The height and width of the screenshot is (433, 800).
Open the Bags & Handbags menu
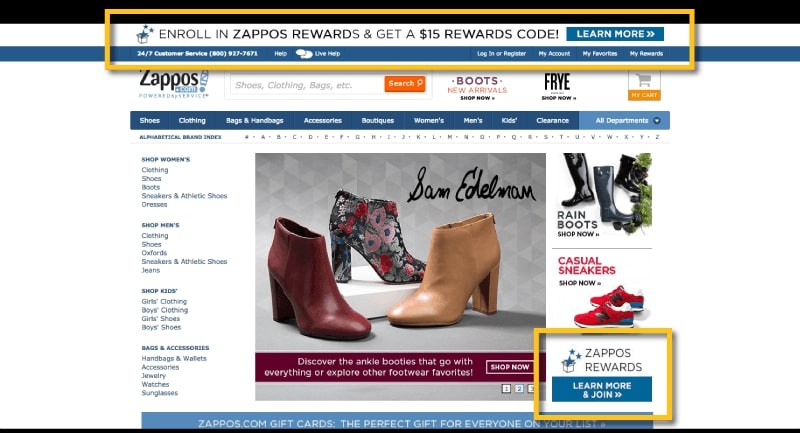255,120
